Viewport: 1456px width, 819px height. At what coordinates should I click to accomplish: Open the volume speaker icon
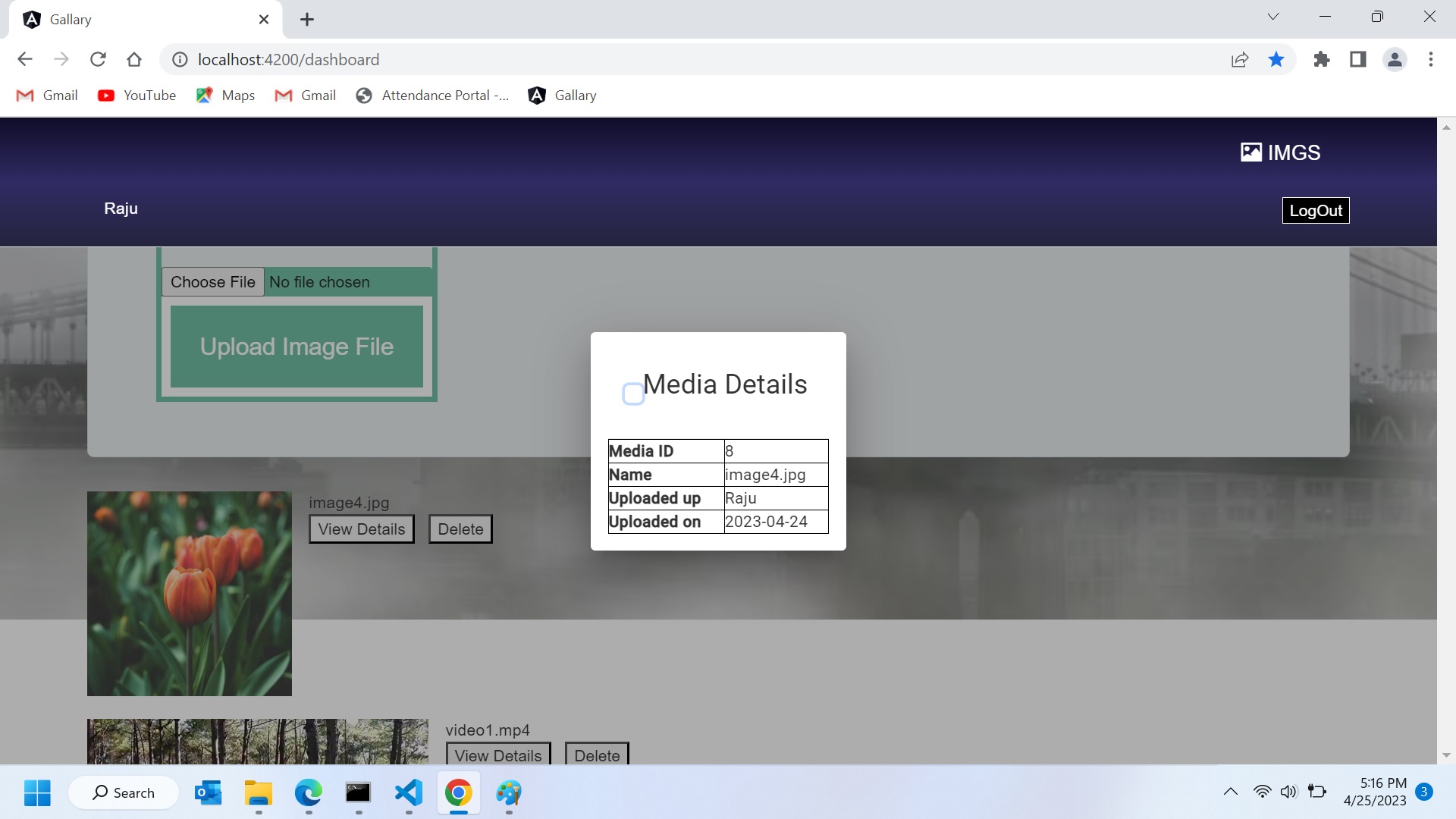pos(1288,792)
